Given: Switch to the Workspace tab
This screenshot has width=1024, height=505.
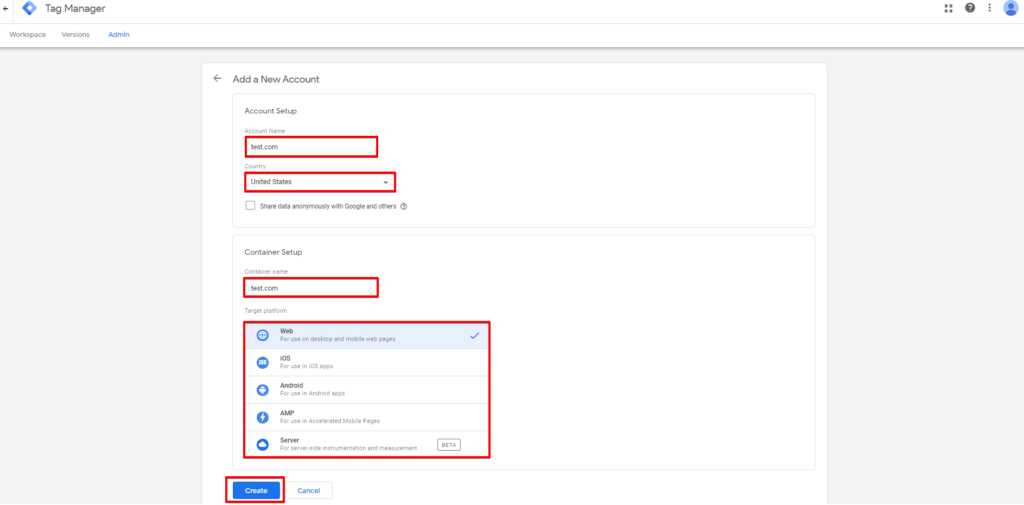Looking at the screenshot, I should pyautogui.click(x=27, y=35).
